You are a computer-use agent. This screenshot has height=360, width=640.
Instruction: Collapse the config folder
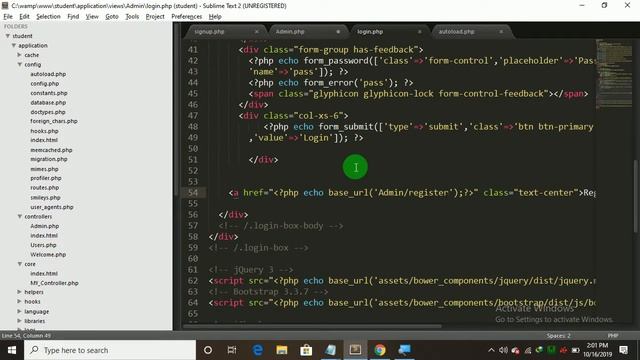coord(19,64)
